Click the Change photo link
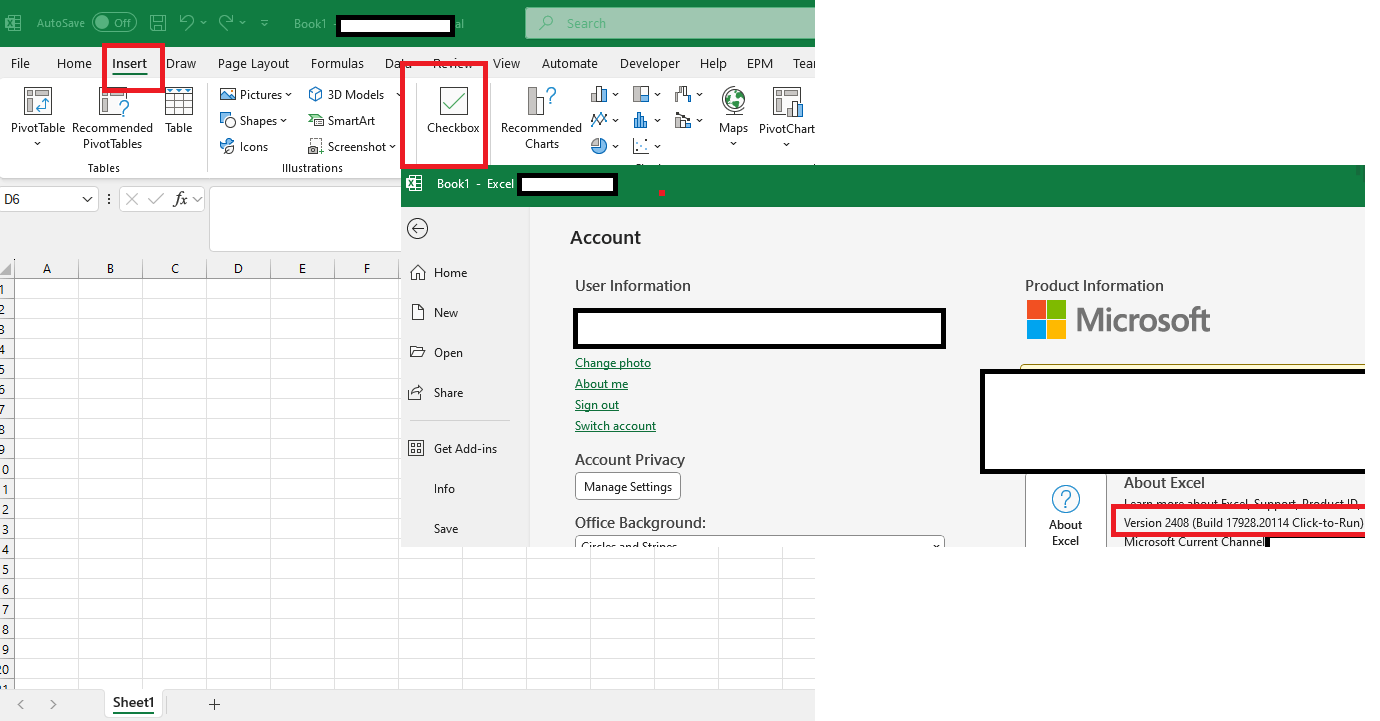The width and height of the screenshot is (1380, 721). [613, 363]
